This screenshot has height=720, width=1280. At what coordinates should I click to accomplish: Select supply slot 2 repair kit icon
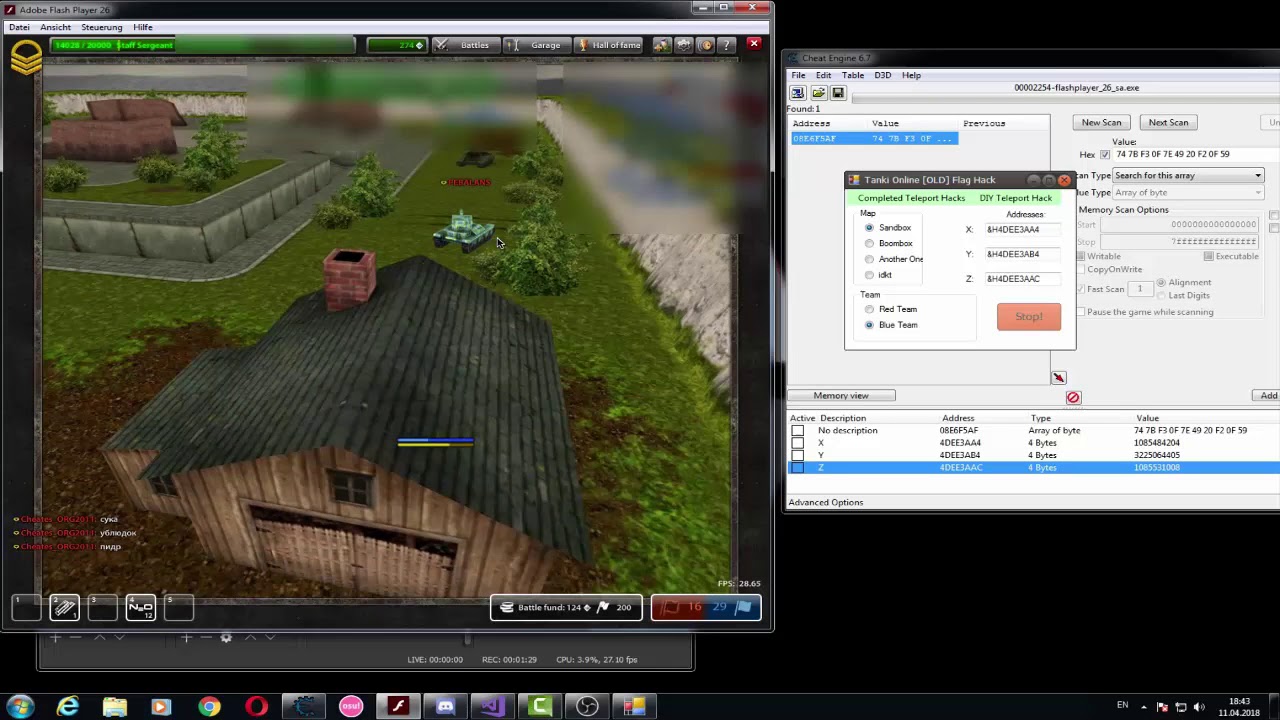64,607
